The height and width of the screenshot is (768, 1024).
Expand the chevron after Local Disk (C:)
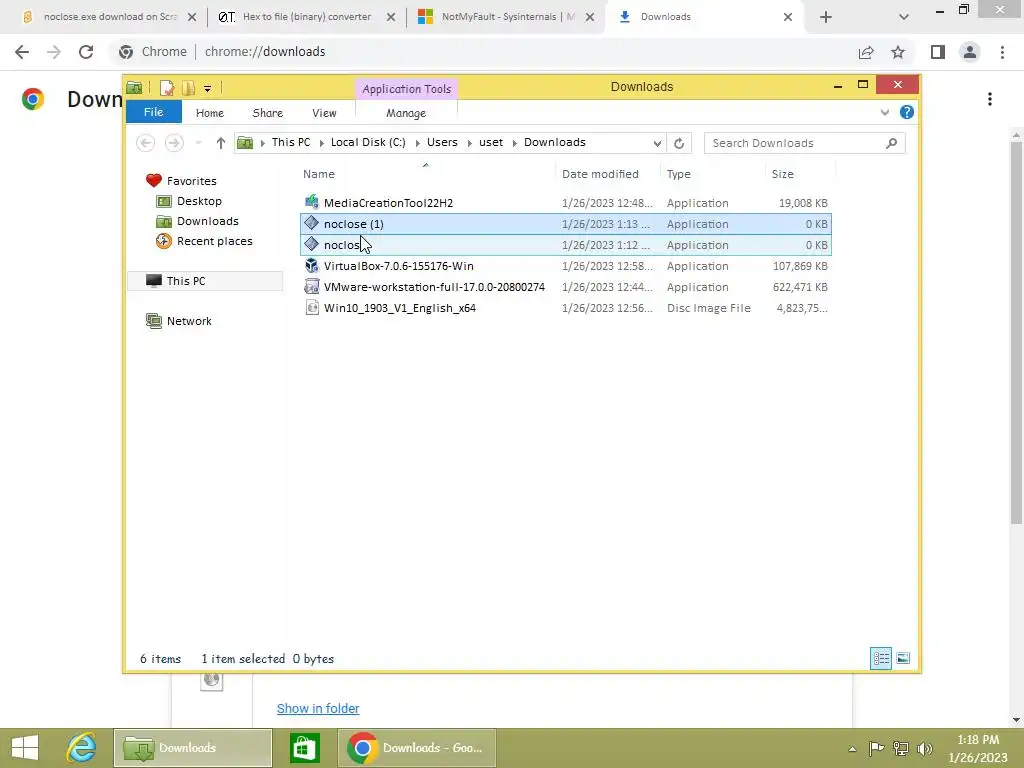pyautogui.click(x=417, y=143)
